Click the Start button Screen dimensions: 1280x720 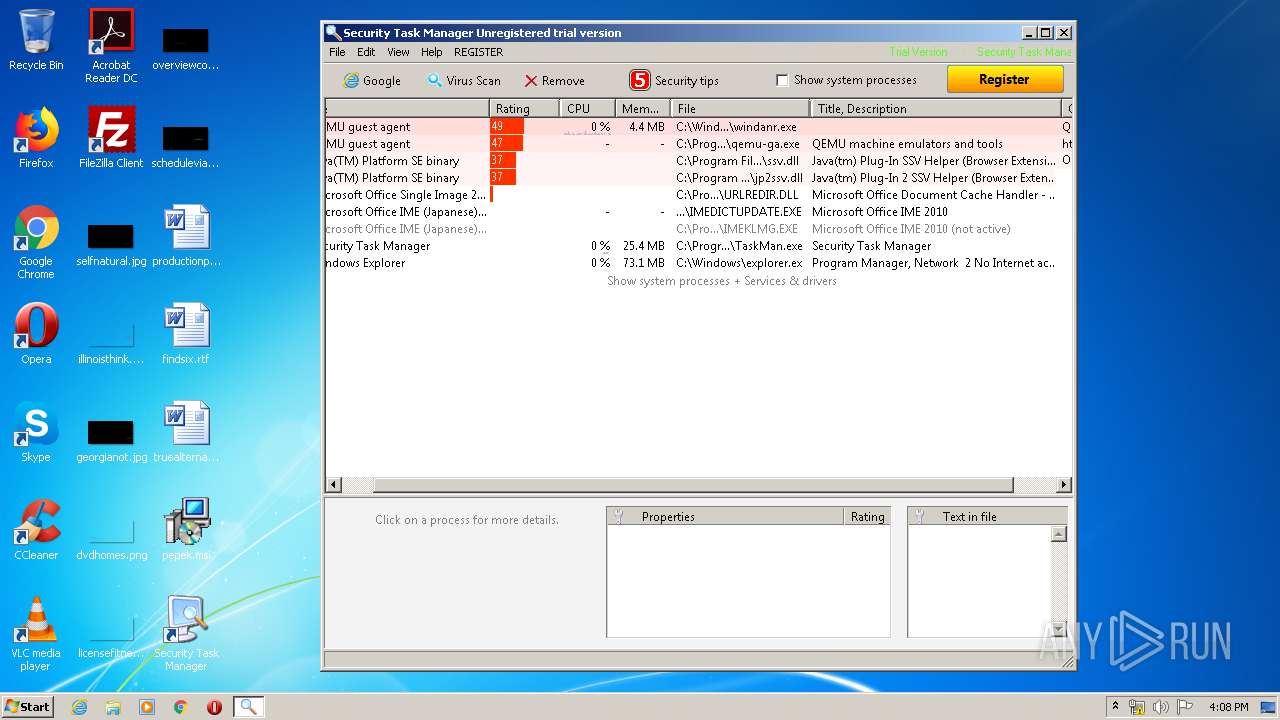pyautogui.click(x=27, y=707)
